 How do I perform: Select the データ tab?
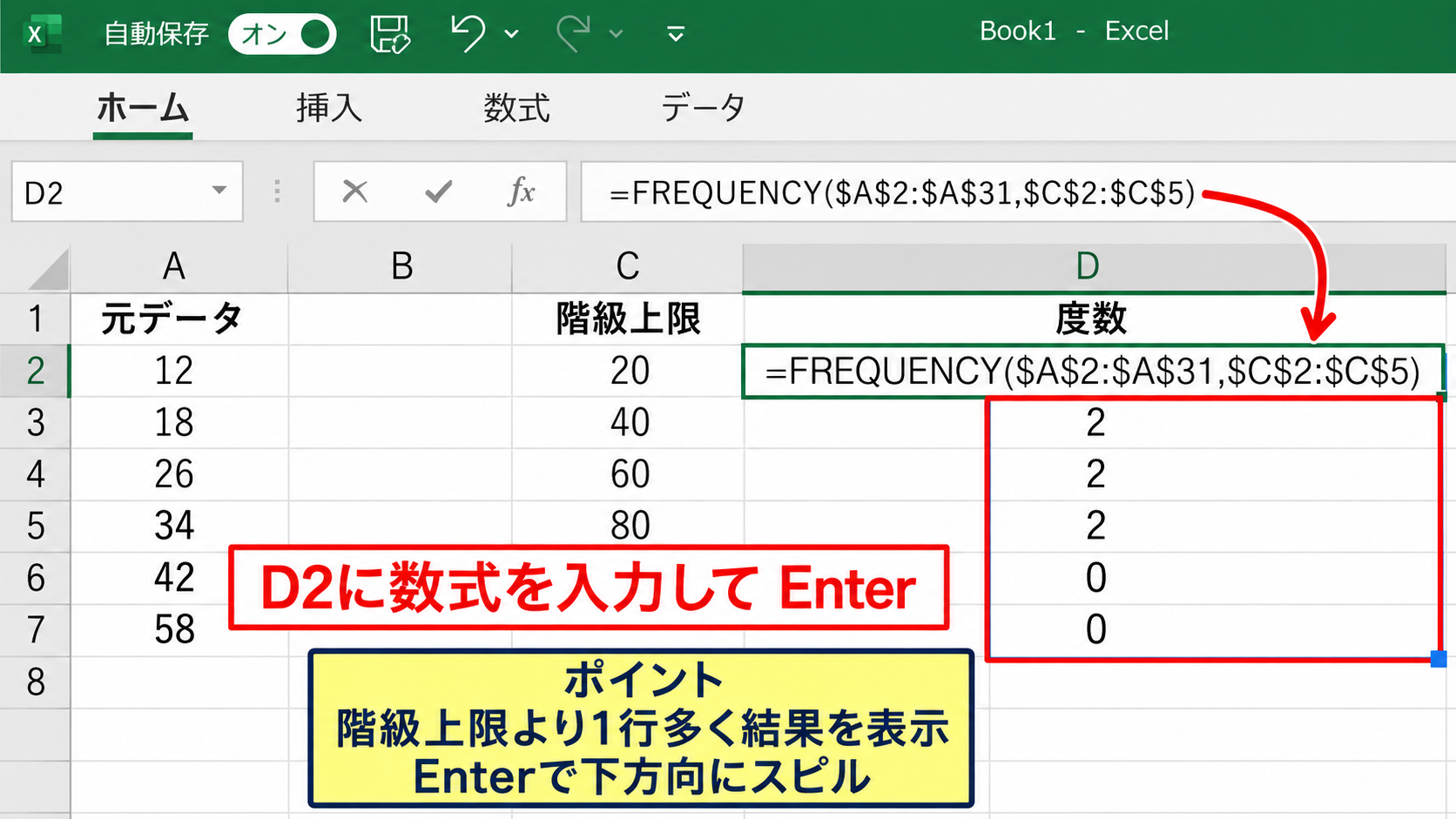pos(703,109)
